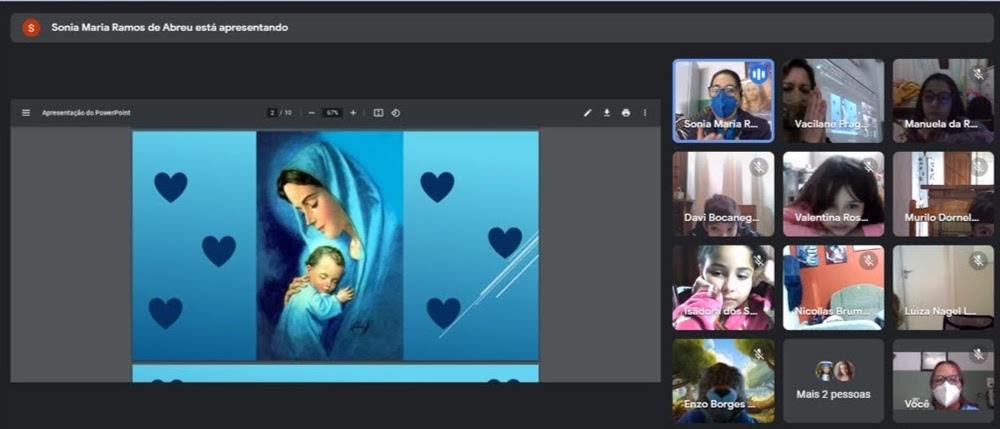Click the muted mic icon on Manuela's tile
This screenshot has height=429, width=1000.
click(978, 75)
